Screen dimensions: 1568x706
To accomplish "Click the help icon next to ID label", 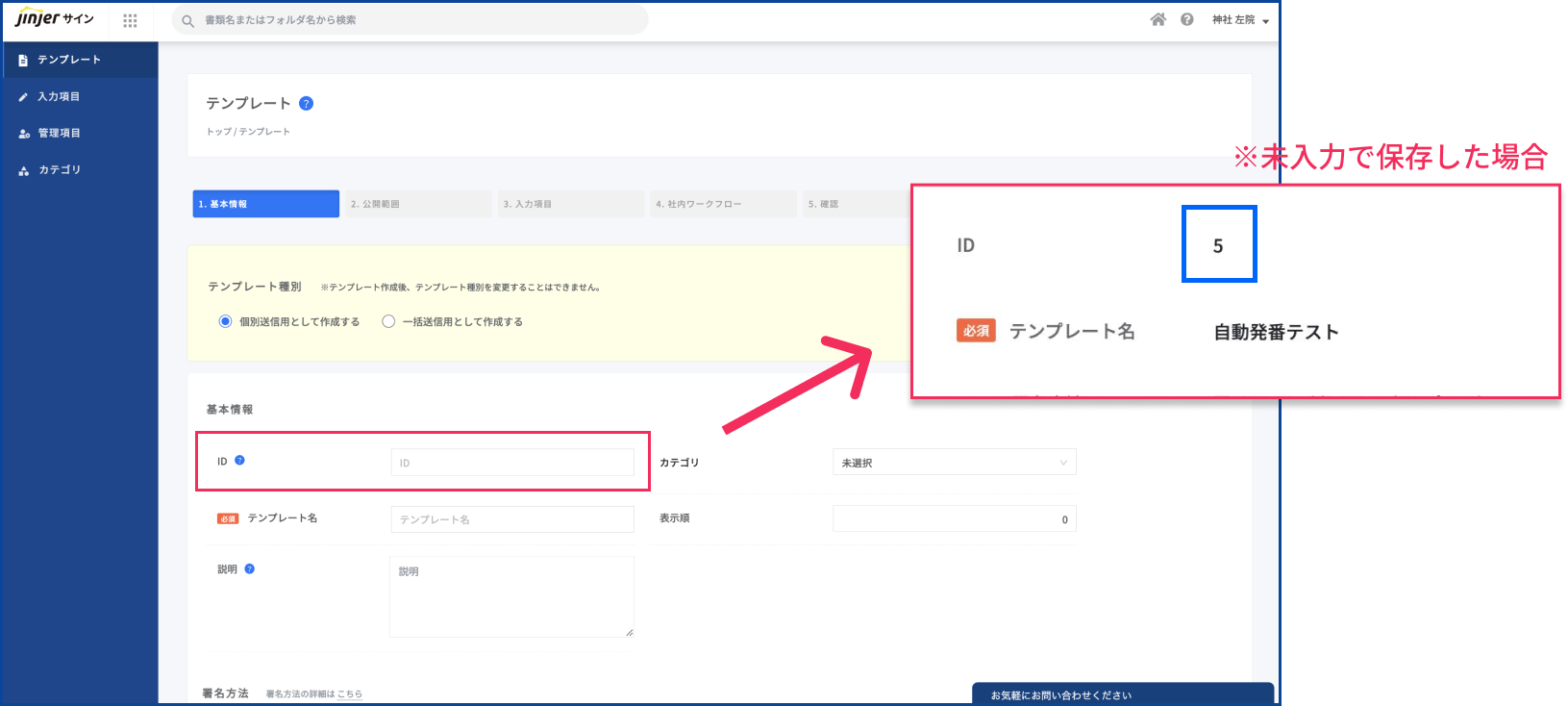I will pos(239,461).
